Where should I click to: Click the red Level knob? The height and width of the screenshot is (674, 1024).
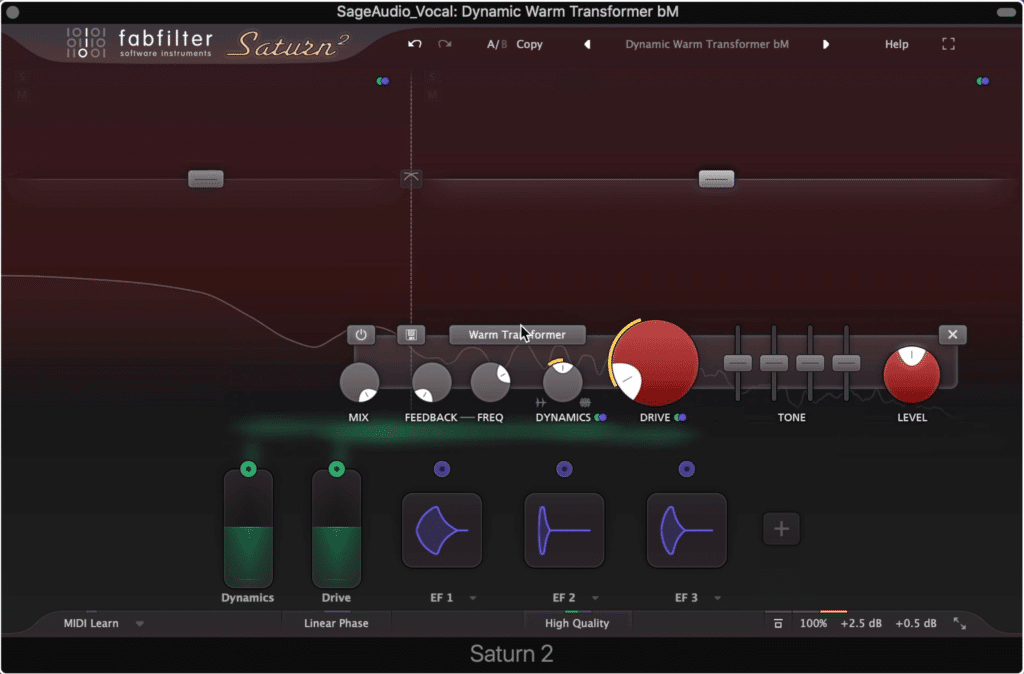click(x=912, y=375)
